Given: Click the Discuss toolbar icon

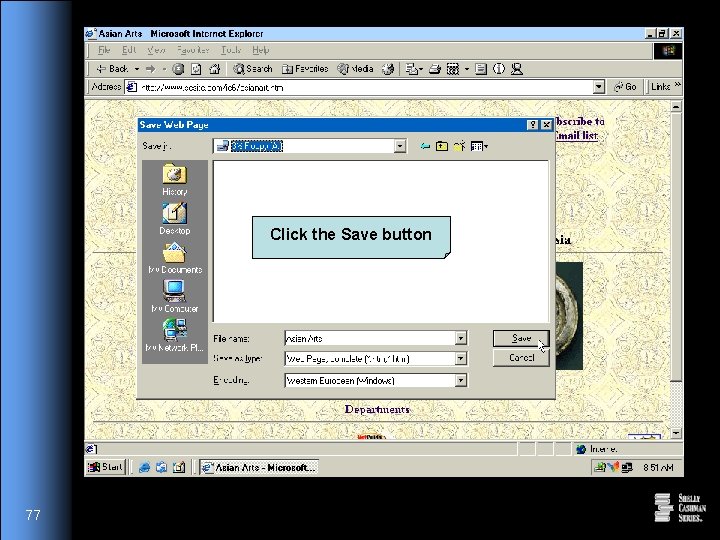Looking at the screenshot, I should tap(481, 69).
